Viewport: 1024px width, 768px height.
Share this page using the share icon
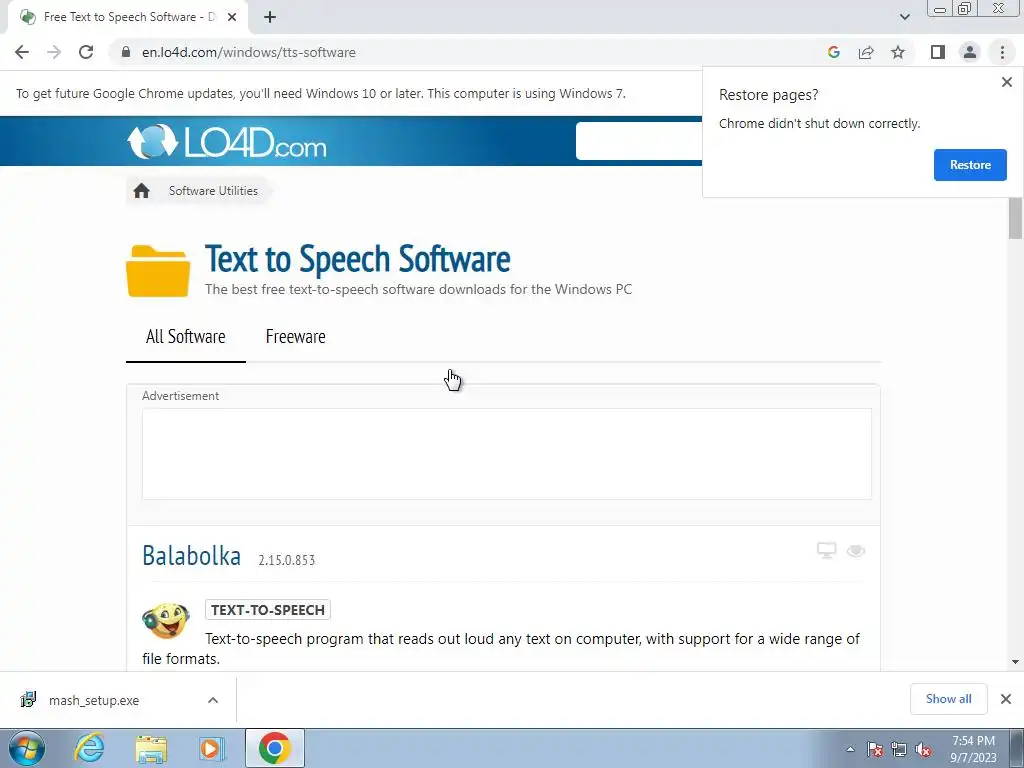[x=866, y=52]
